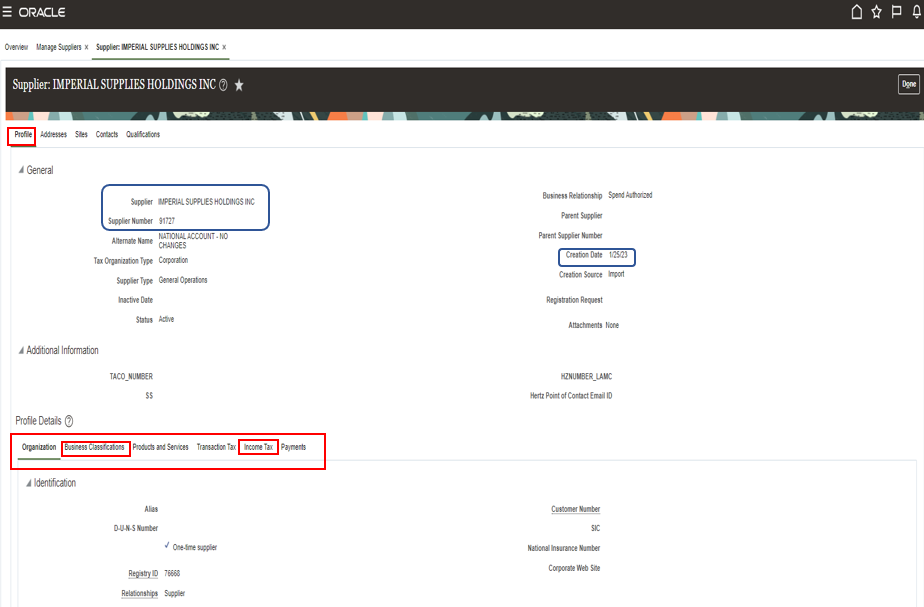This screenshot has height=607, width=924.
Task: Open the Contacts tab
Action: tap(107, 134)
